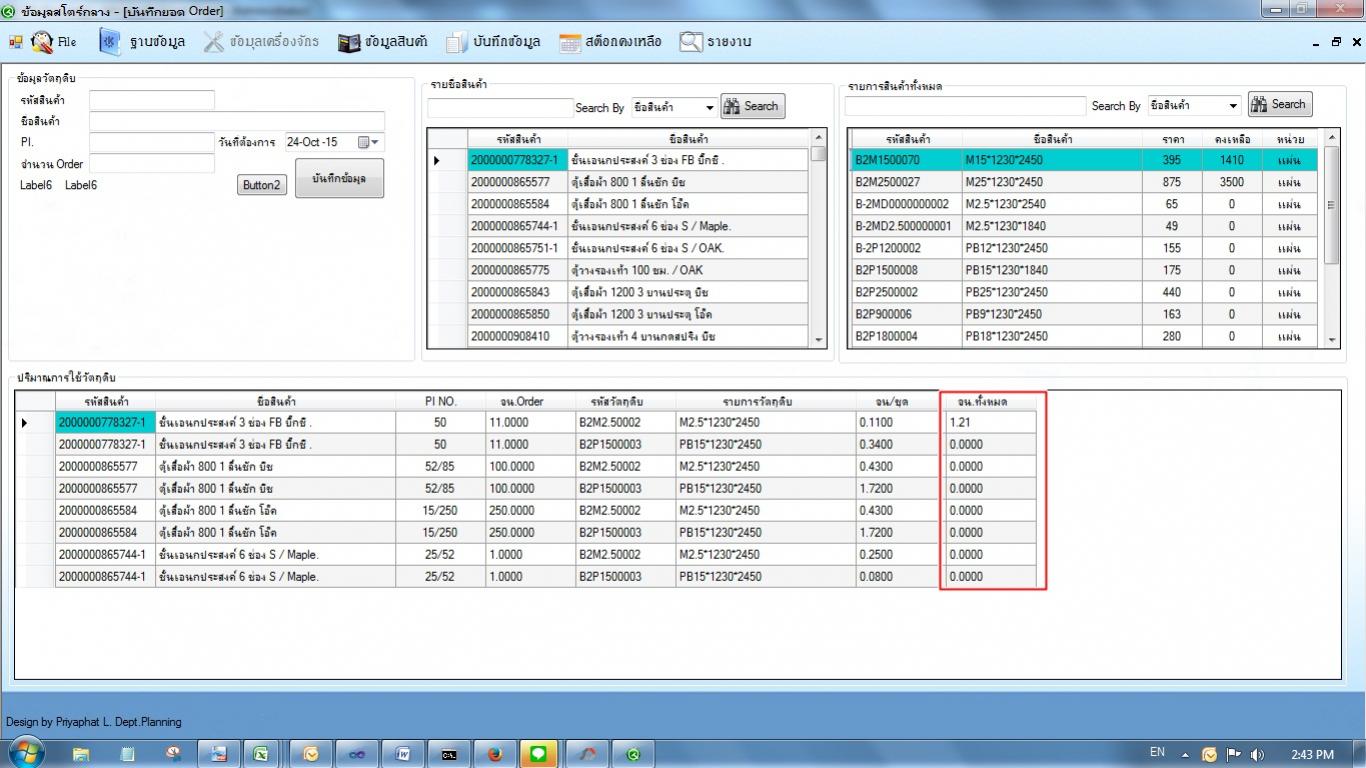Click the ข้อมูลสินค้า book icon
Image resolution: width=1366 pixels, height=768 pixels.
[x=349, y=42]
